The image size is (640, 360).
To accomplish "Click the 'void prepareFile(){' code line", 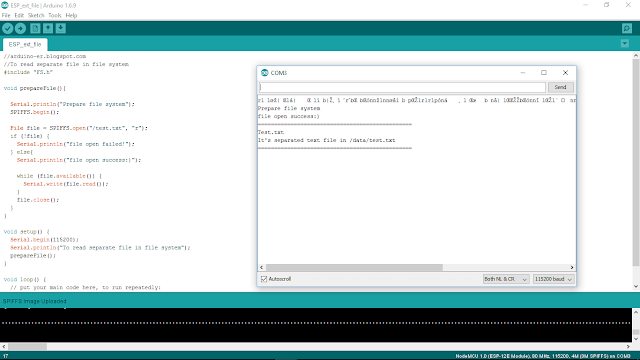I will [35, 88].
